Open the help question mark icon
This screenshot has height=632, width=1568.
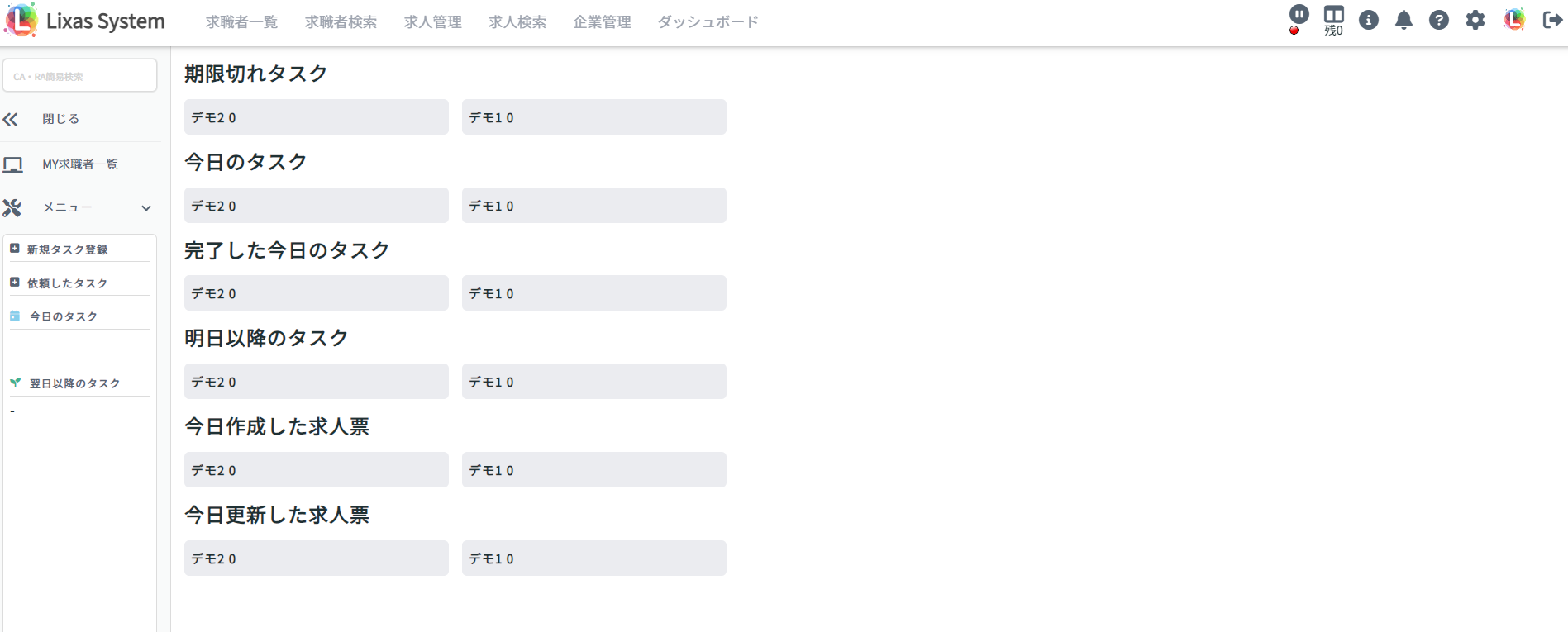tap(1439, 20)
